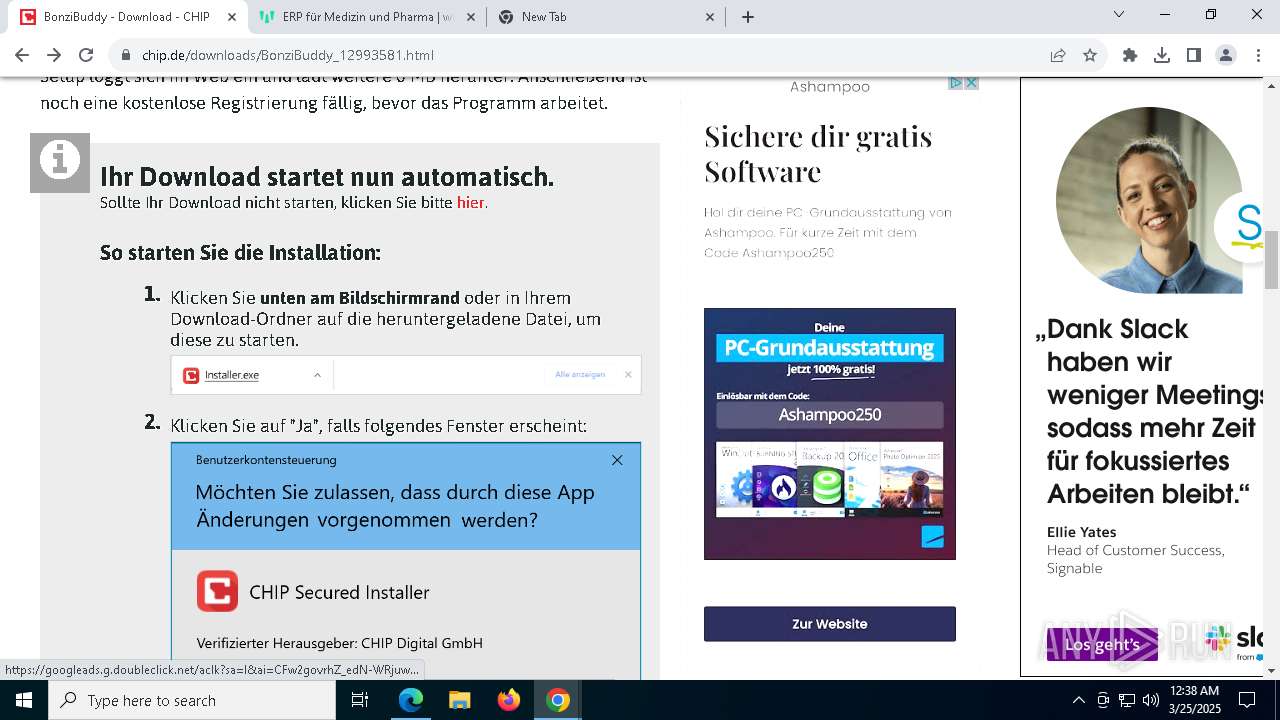Open the notification center icon

(1248, 700)
